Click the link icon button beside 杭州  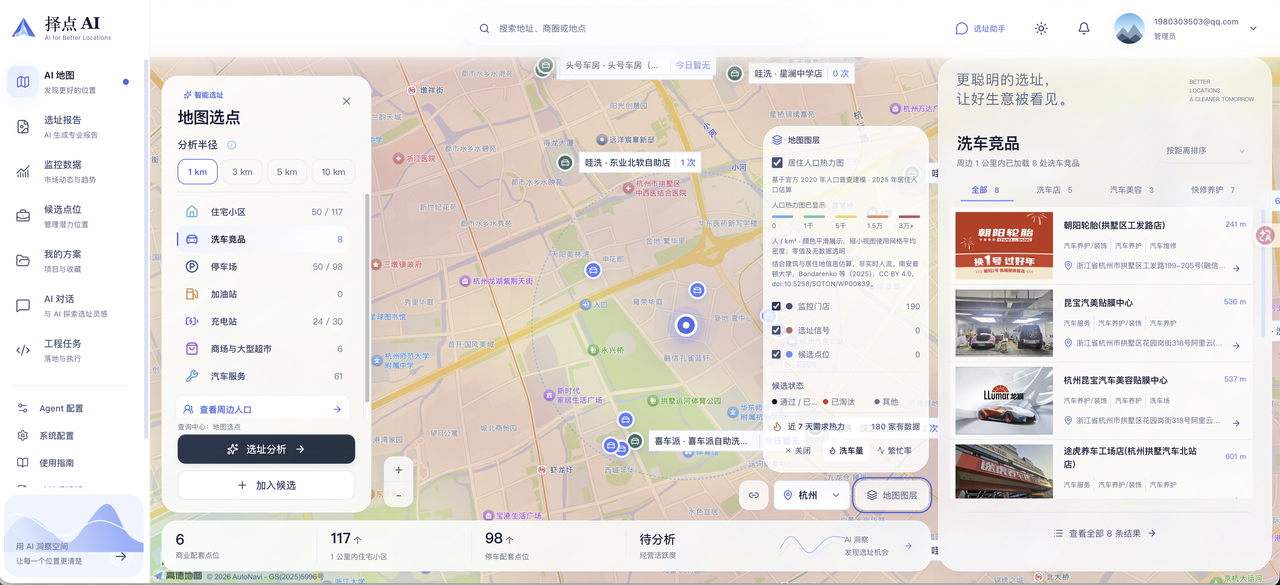754,495
